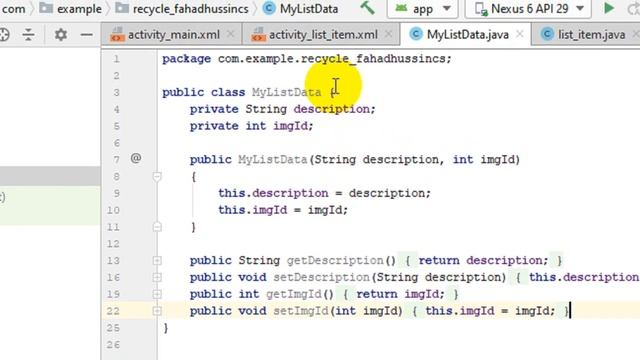The height and width of the screenshot is (360, 640).
Task: Click setDescription method name
Action: coord(321,278)
